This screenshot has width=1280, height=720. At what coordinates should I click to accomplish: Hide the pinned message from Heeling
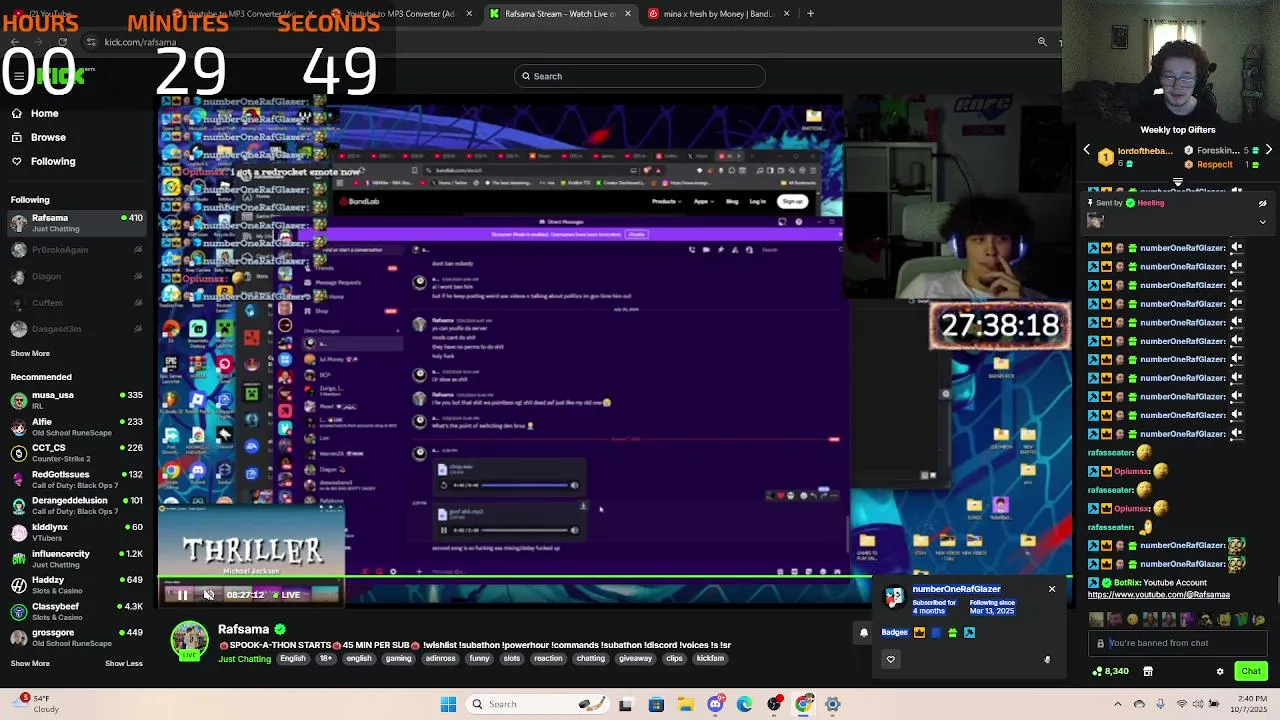click(1262, 203)
